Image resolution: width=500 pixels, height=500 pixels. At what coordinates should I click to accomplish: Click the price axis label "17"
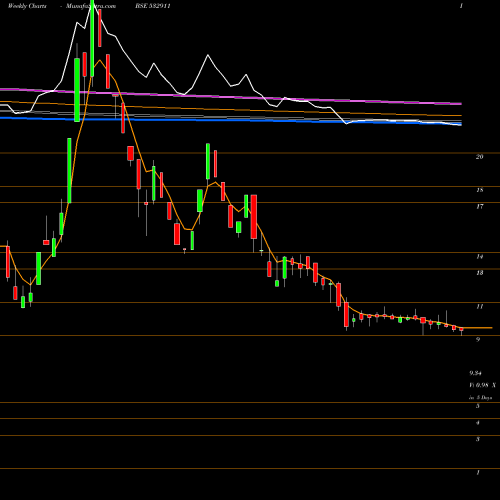479,206
